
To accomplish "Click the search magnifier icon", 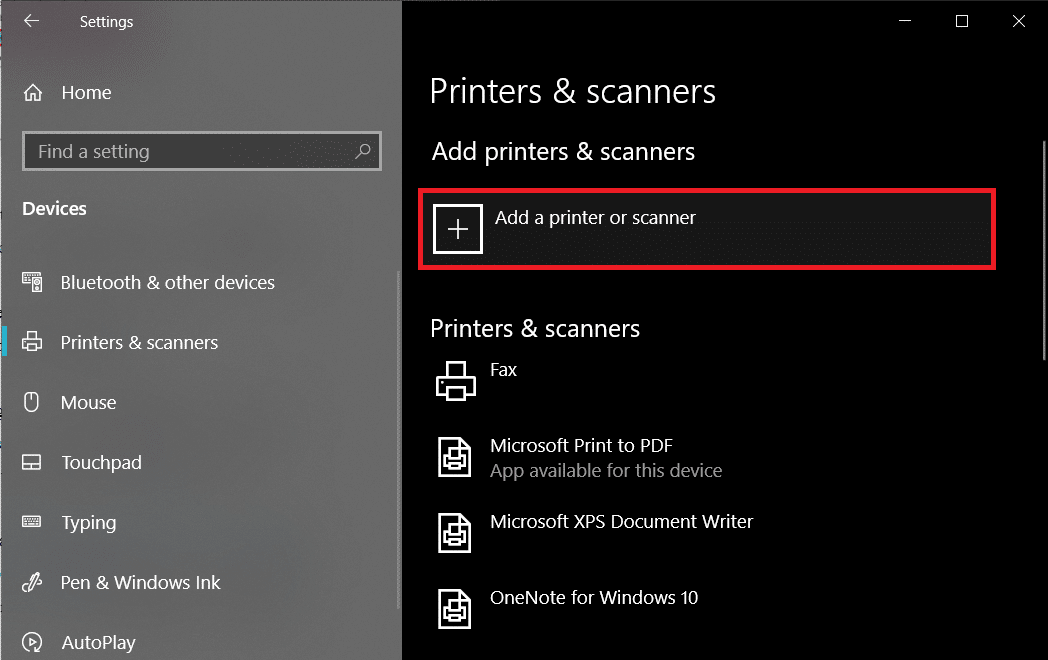I will click(363, 152).
